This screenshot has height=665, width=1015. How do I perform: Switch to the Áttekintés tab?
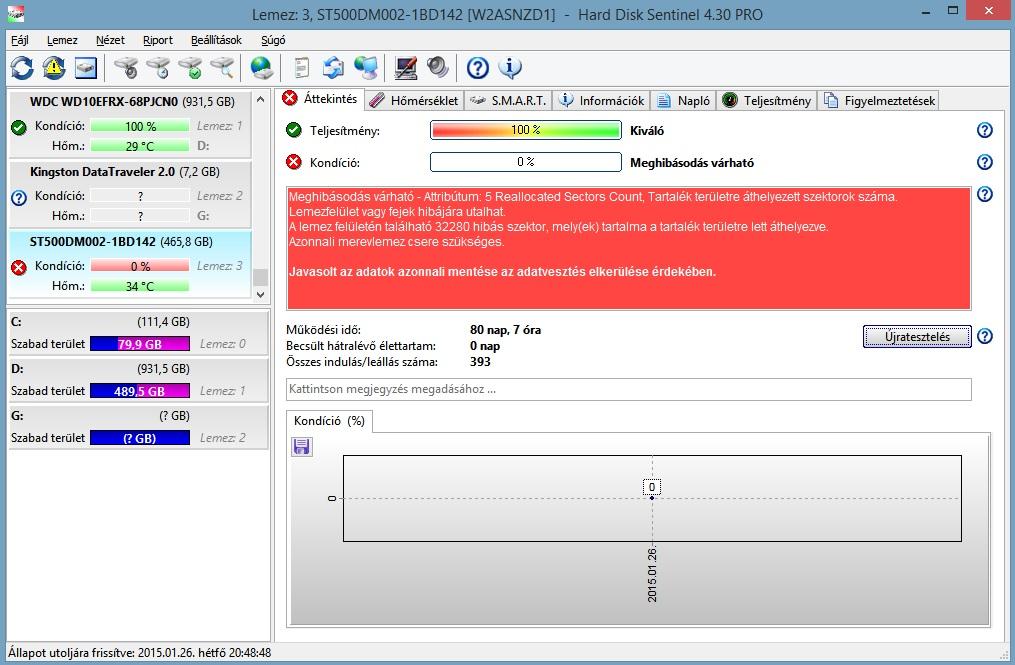321,99
